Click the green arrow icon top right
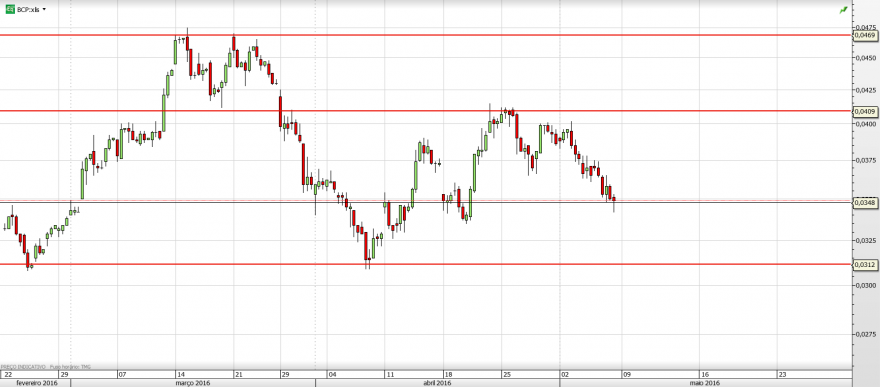 pos(844,10)
